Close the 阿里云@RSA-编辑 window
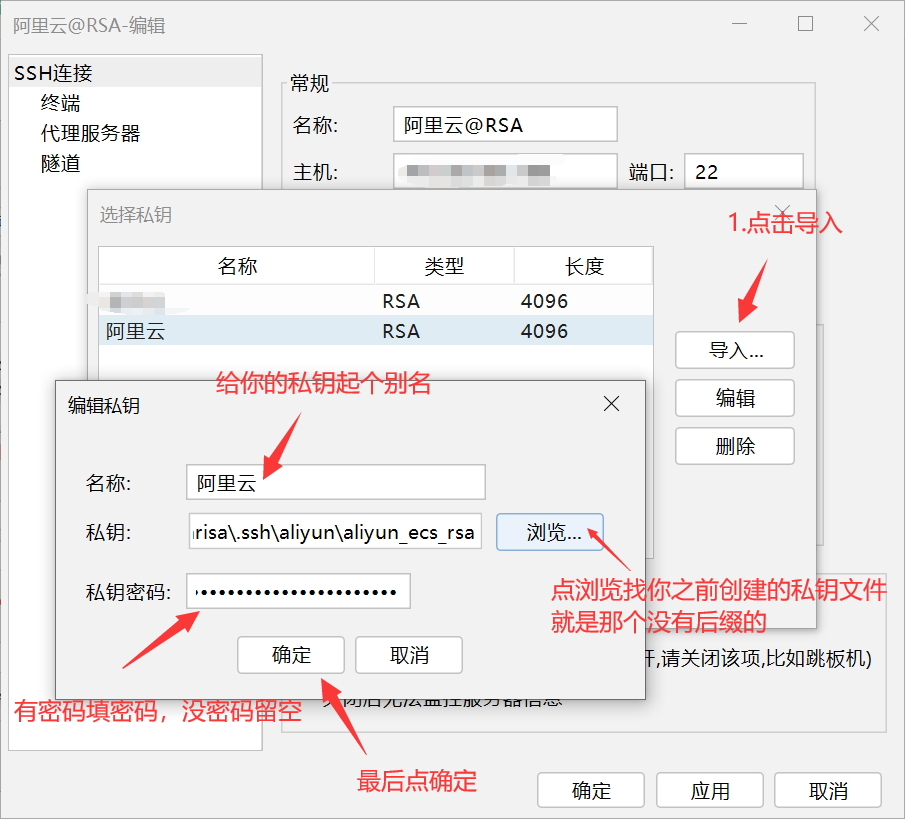Viewport: 905px width, 819px height. click(871, 24)
